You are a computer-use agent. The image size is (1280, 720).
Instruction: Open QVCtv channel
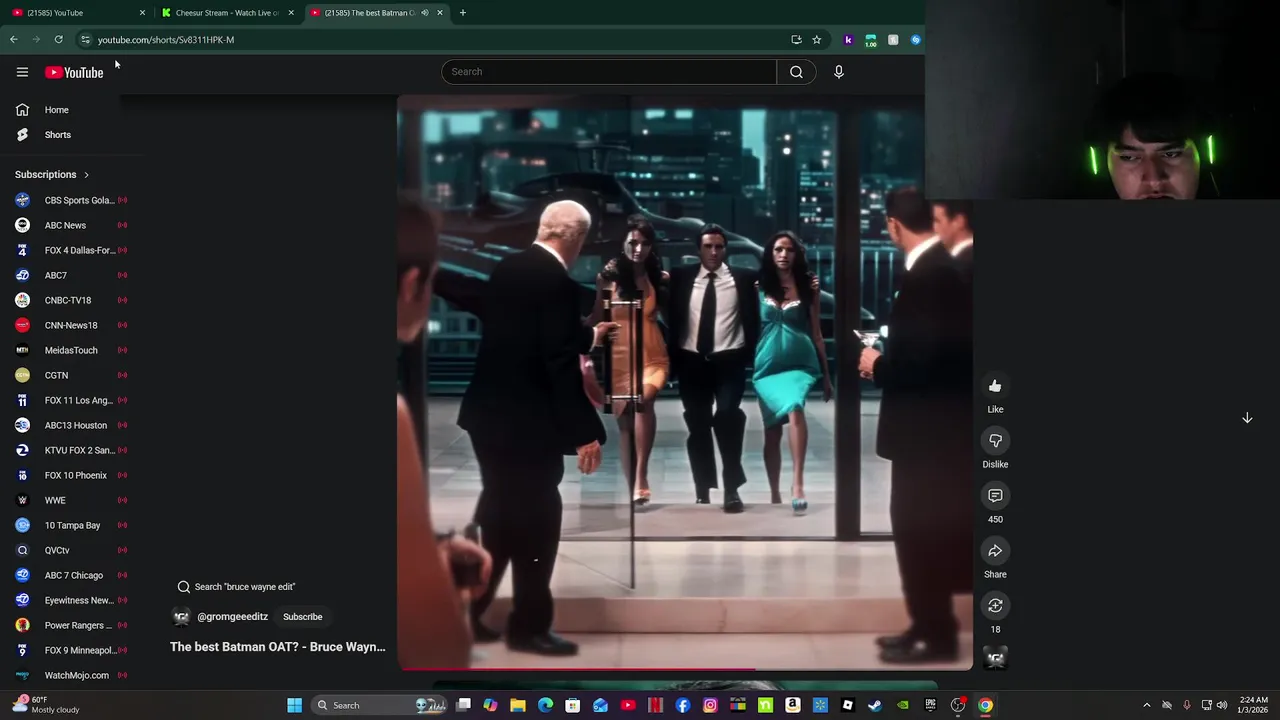[70, 550]
